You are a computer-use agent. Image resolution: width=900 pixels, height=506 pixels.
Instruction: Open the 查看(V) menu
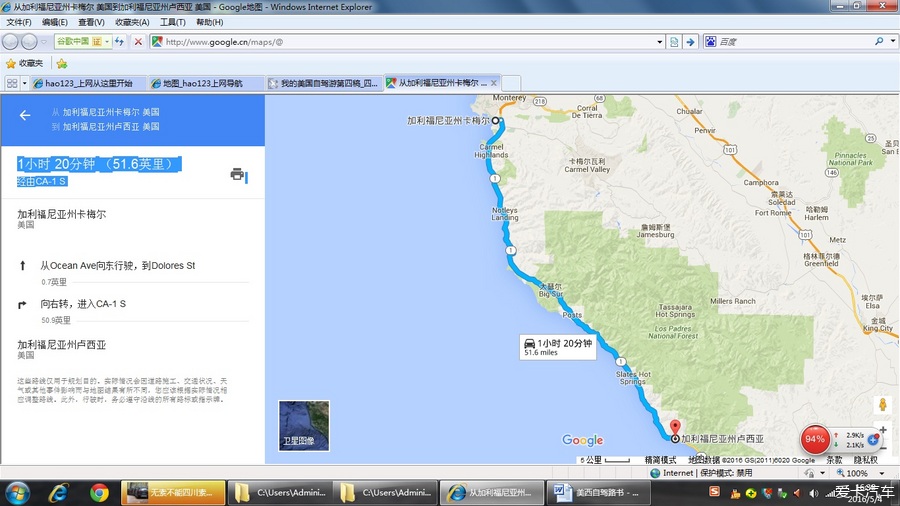pyautogui.click(x=91, y=22)
